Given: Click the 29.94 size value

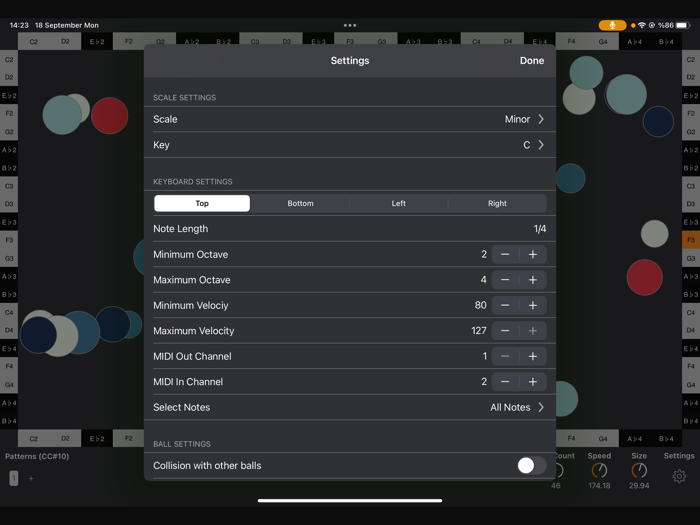Looking at the screenshot, I should point(639,486).
